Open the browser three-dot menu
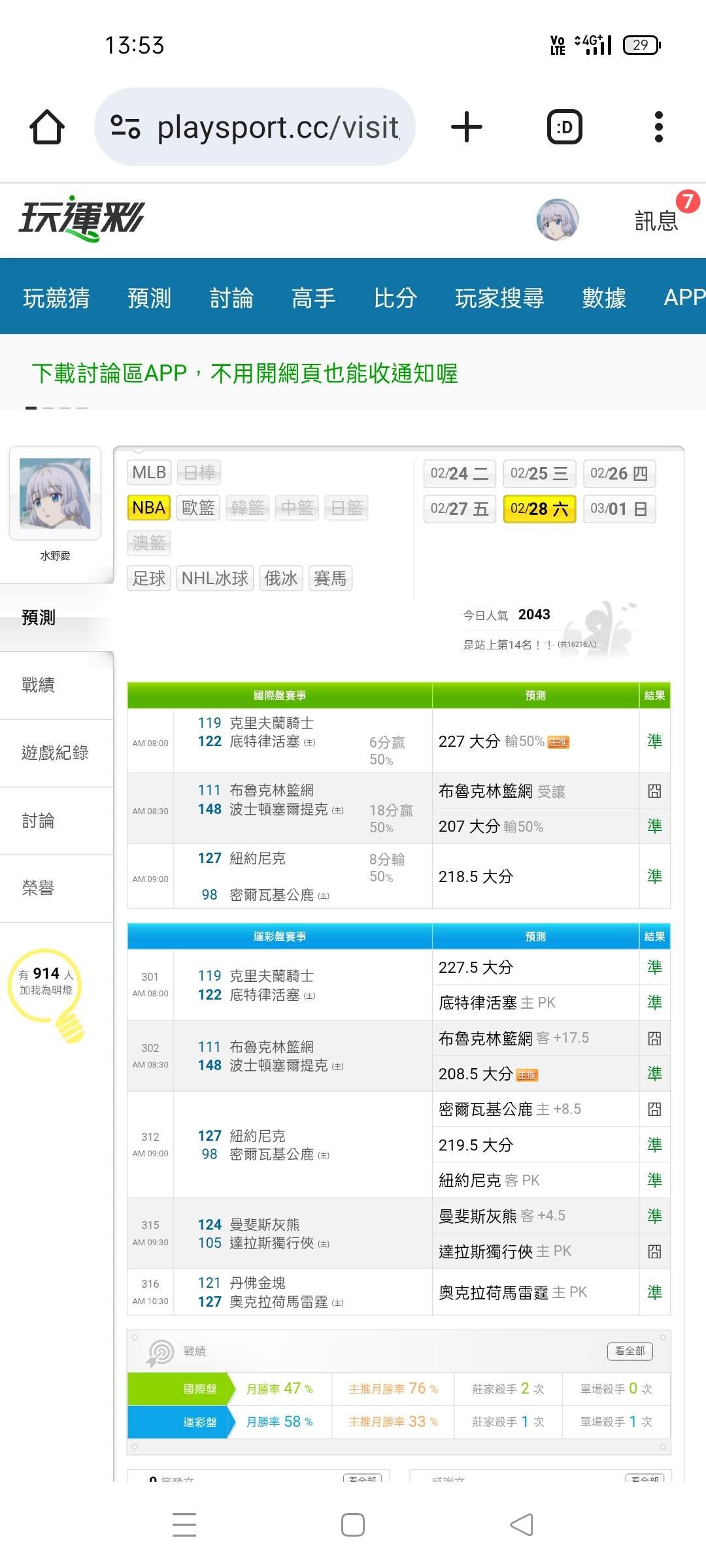 [658, 127]
